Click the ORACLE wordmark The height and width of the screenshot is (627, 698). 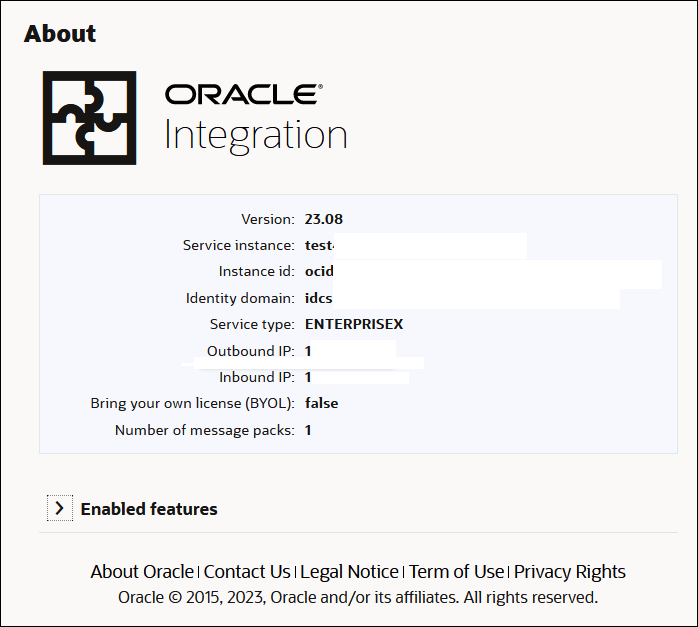(x=244, y=94)
